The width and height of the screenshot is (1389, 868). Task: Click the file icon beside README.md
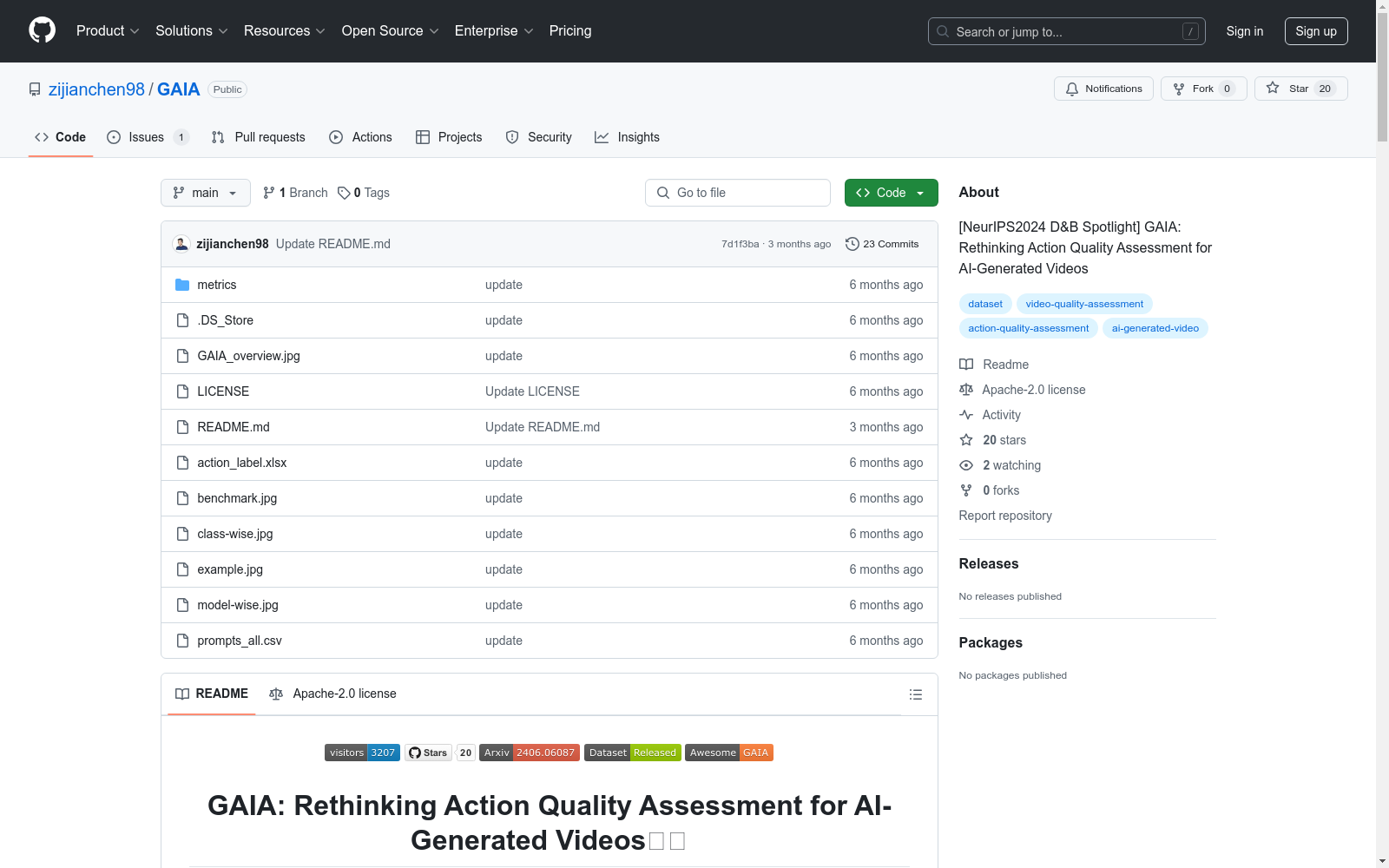tap(182, 427)
